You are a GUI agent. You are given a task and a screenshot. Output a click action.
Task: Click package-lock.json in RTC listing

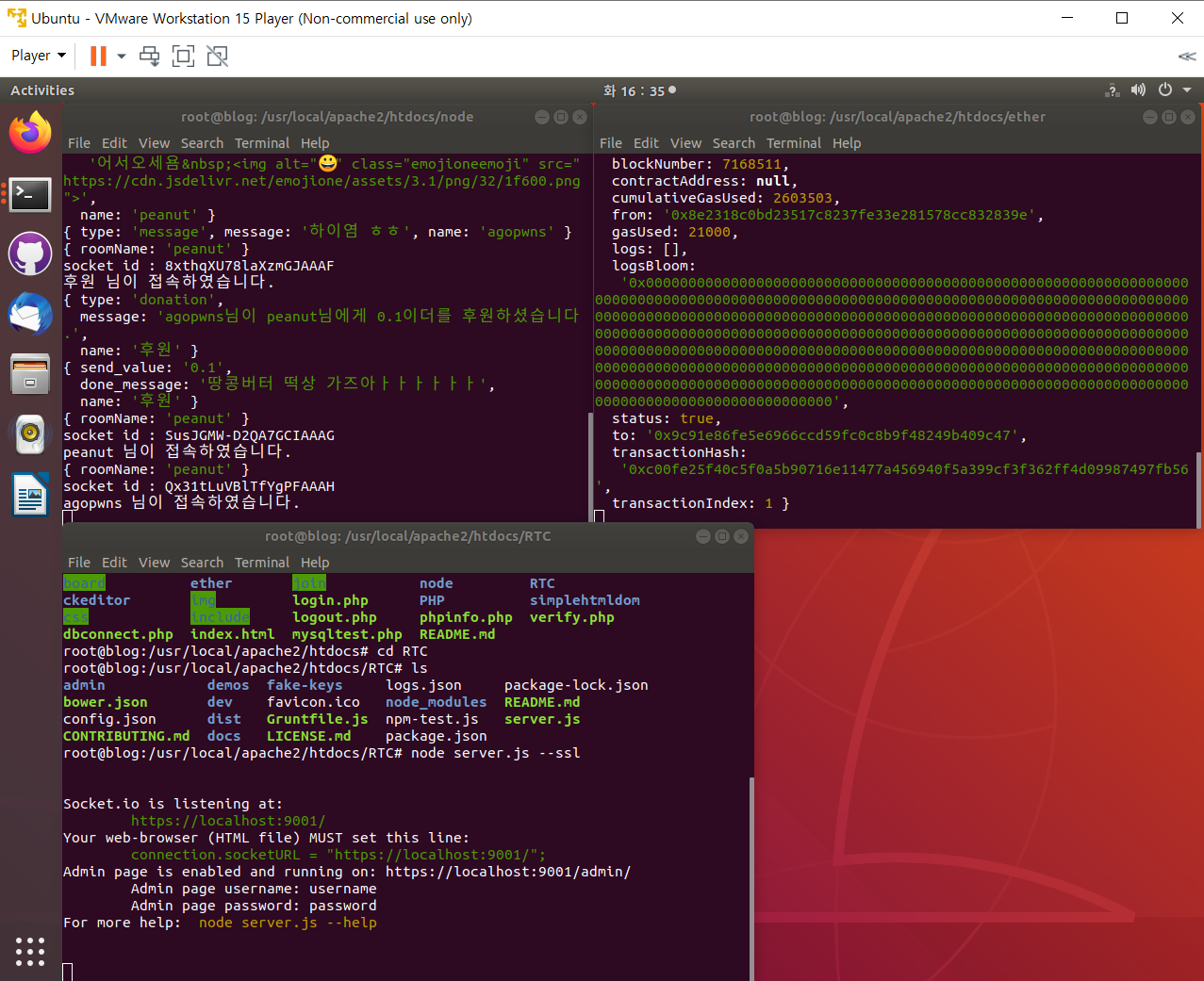[x=576, y=685]
